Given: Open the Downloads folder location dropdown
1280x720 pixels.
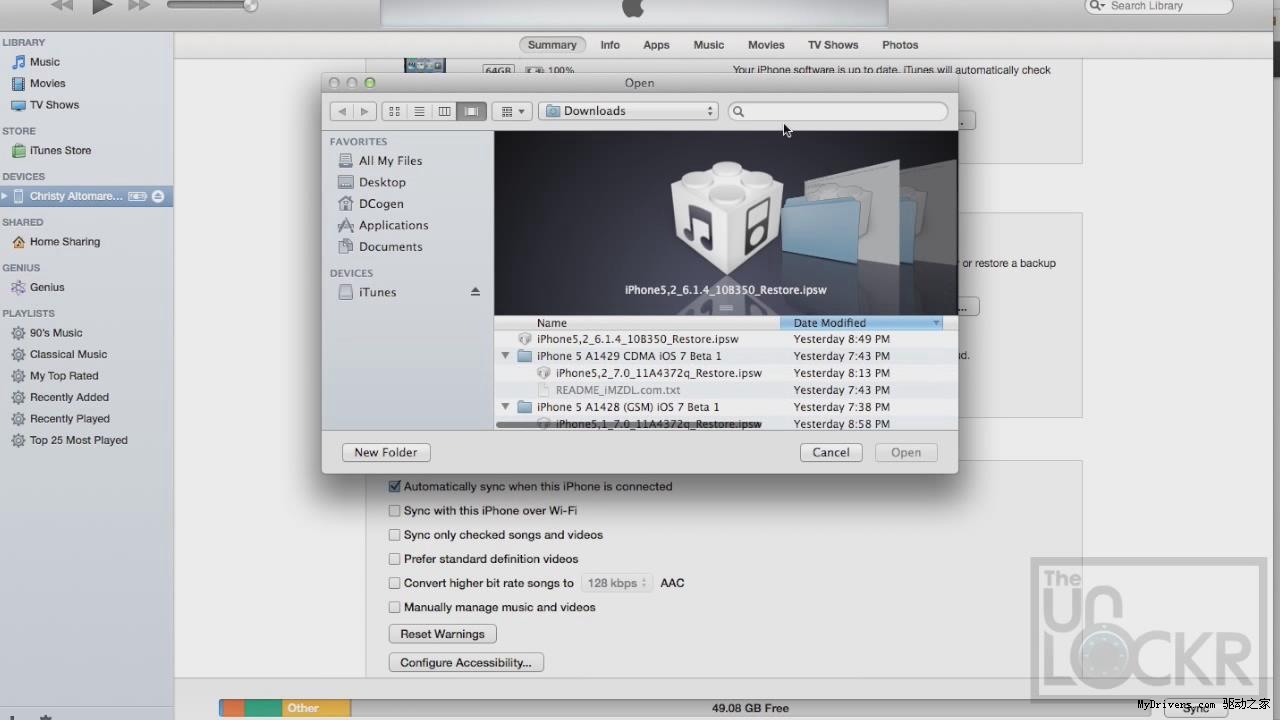Looking at the screenshot, I should point(629,111).
